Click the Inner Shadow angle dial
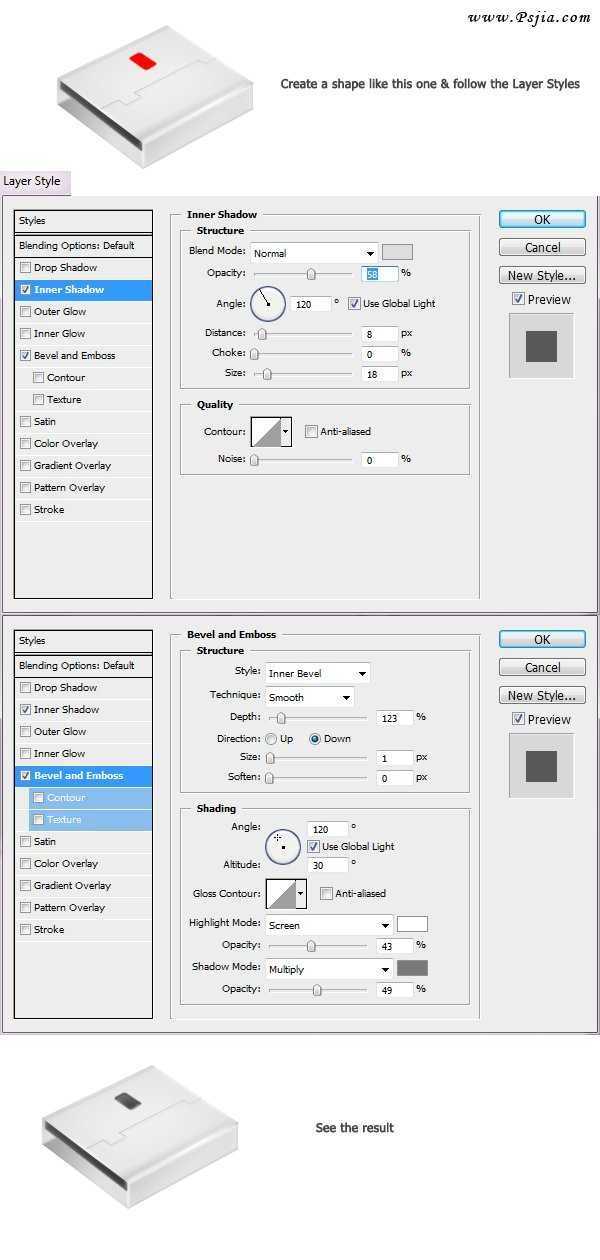This screenshot has height=1260, width=600. pos(268,302)
